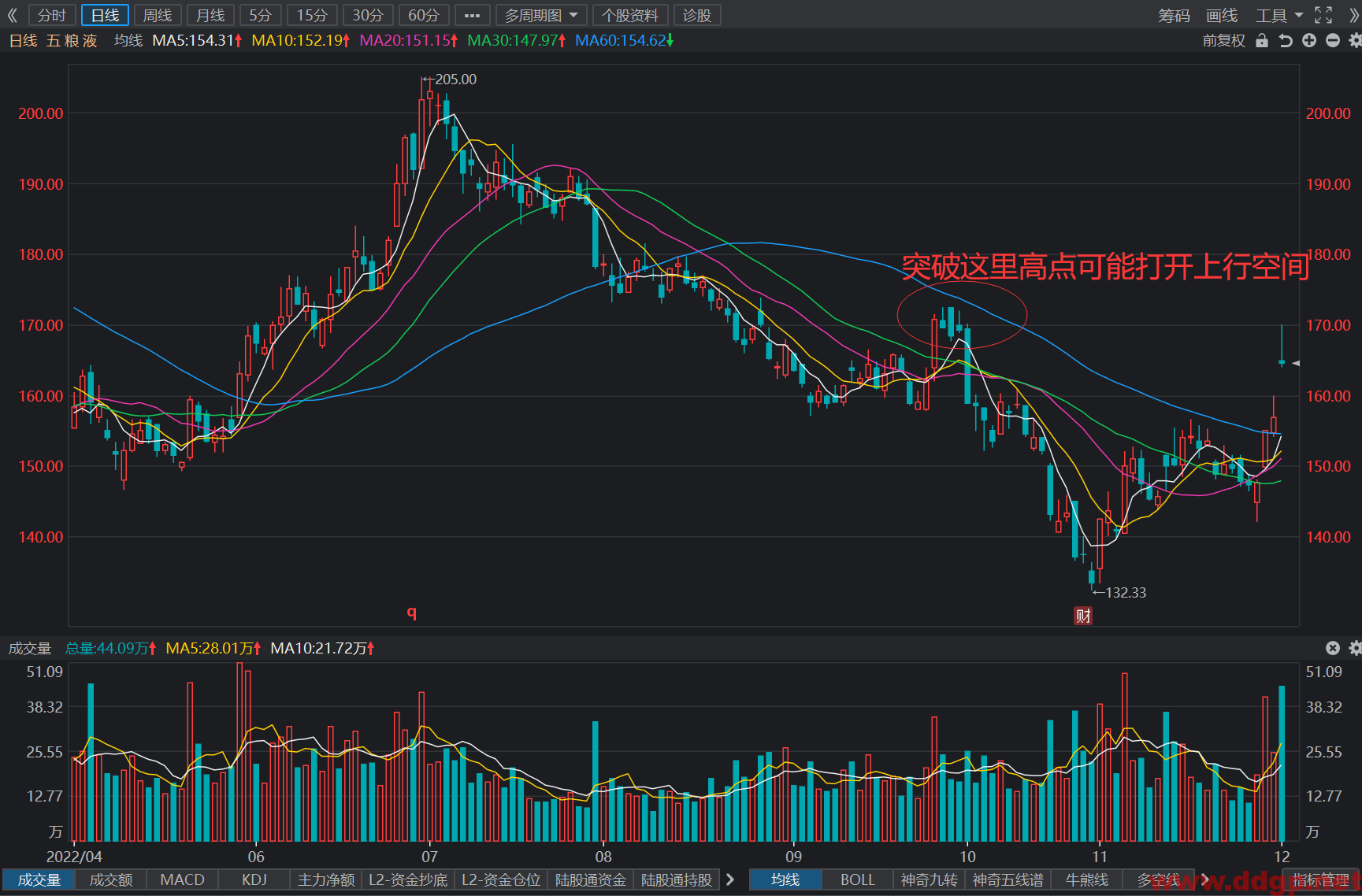
Task: Click the 财 financial marker on chart
Action: [x=1083, y=616]
